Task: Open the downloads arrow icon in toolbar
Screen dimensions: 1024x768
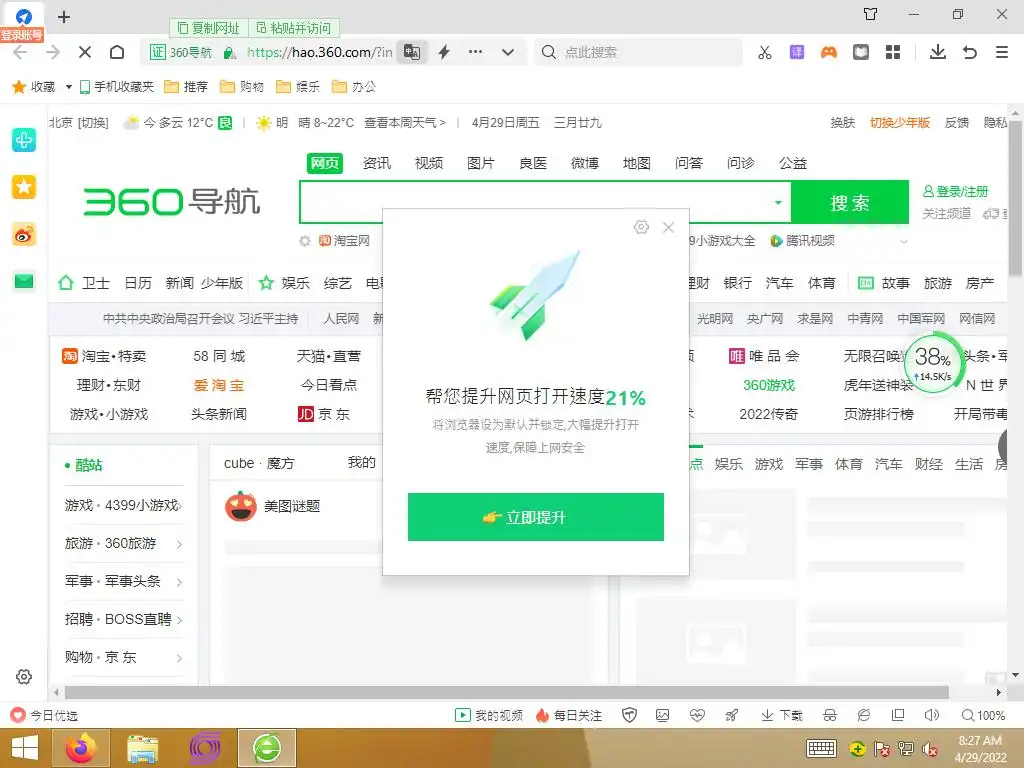Action: (938, 52)
